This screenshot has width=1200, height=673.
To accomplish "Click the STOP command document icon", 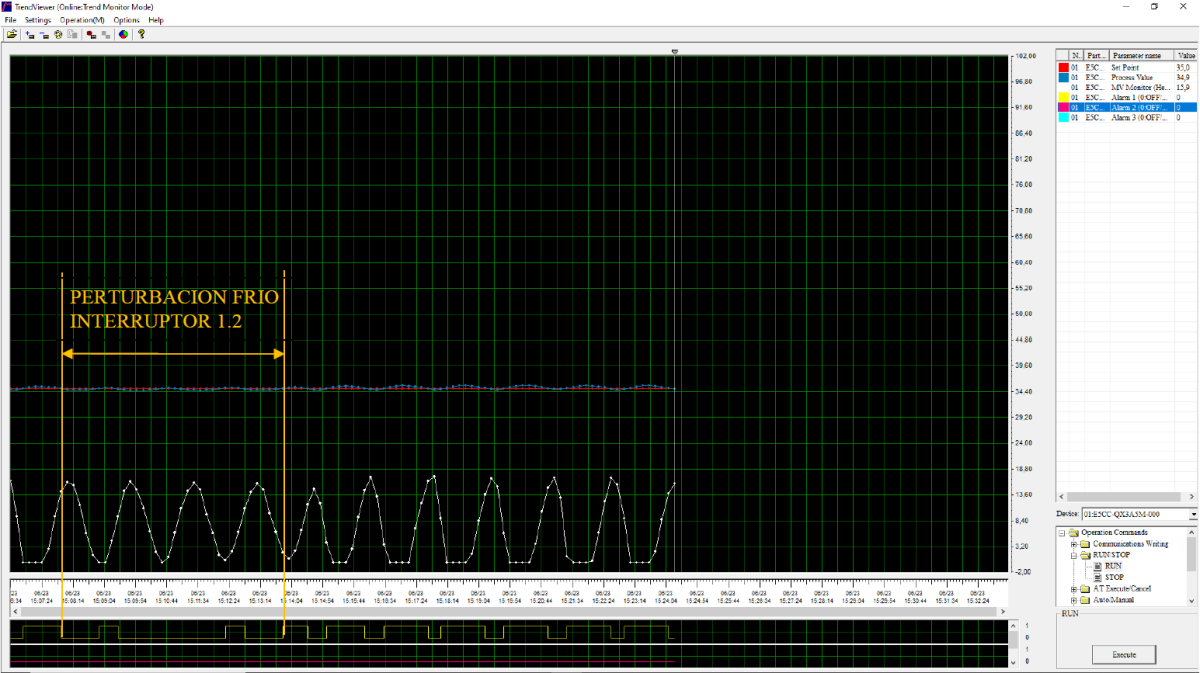I will pyautogui.click(x=1098, y=577).
